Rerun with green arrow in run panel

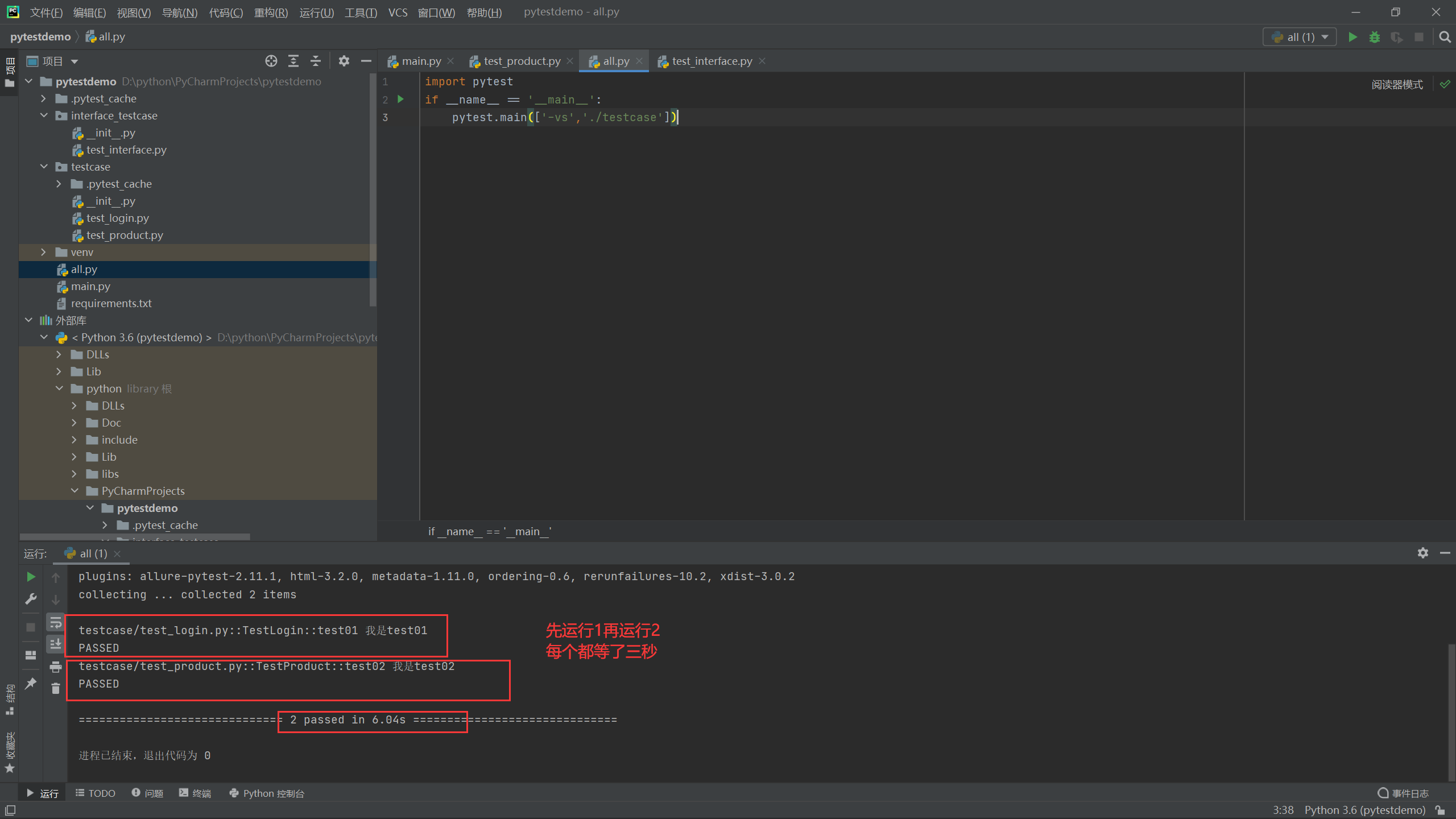(x=31, y=577)
